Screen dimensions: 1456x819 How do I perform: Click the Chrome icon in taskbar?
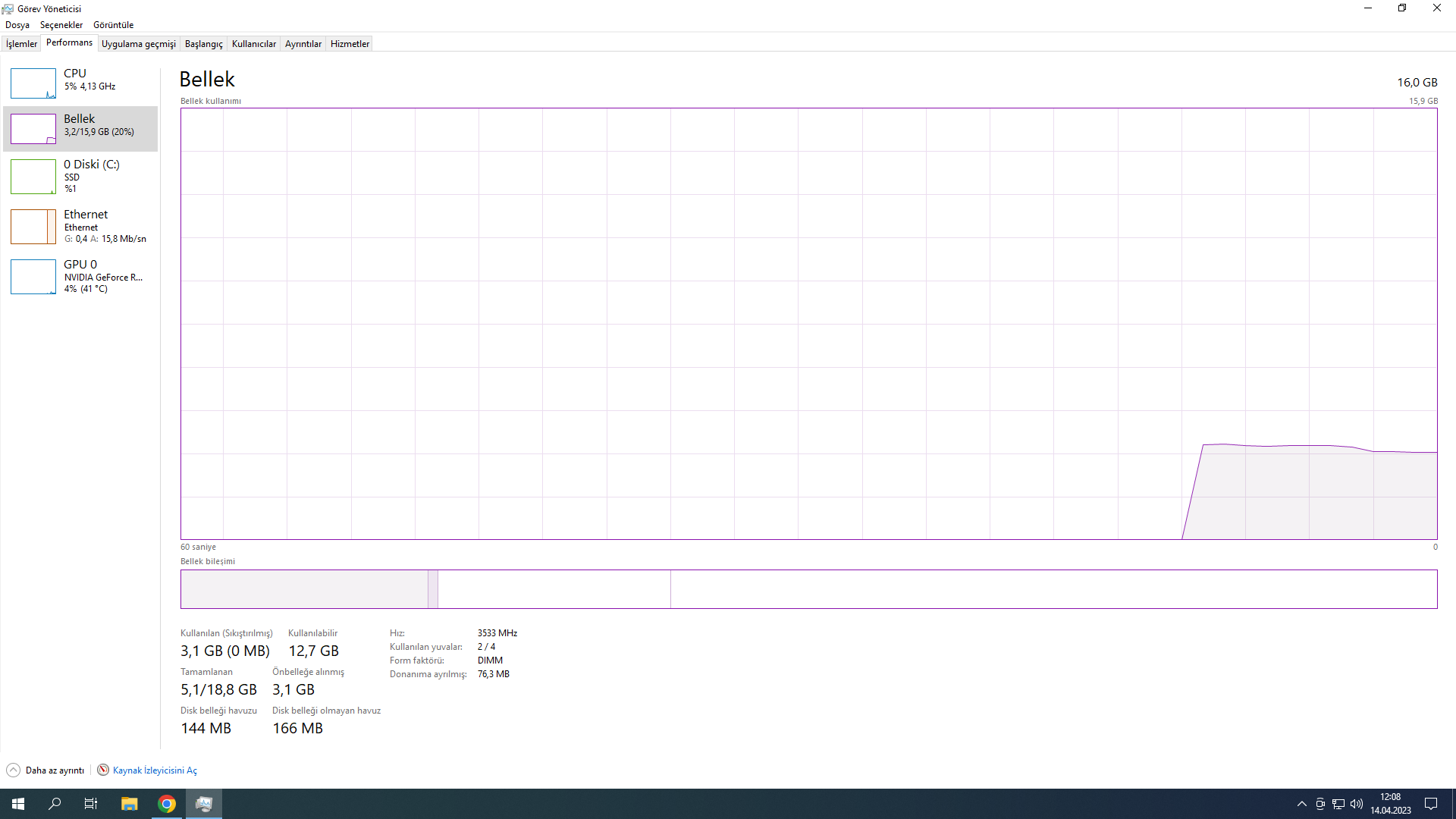click(x=167, y=804)
